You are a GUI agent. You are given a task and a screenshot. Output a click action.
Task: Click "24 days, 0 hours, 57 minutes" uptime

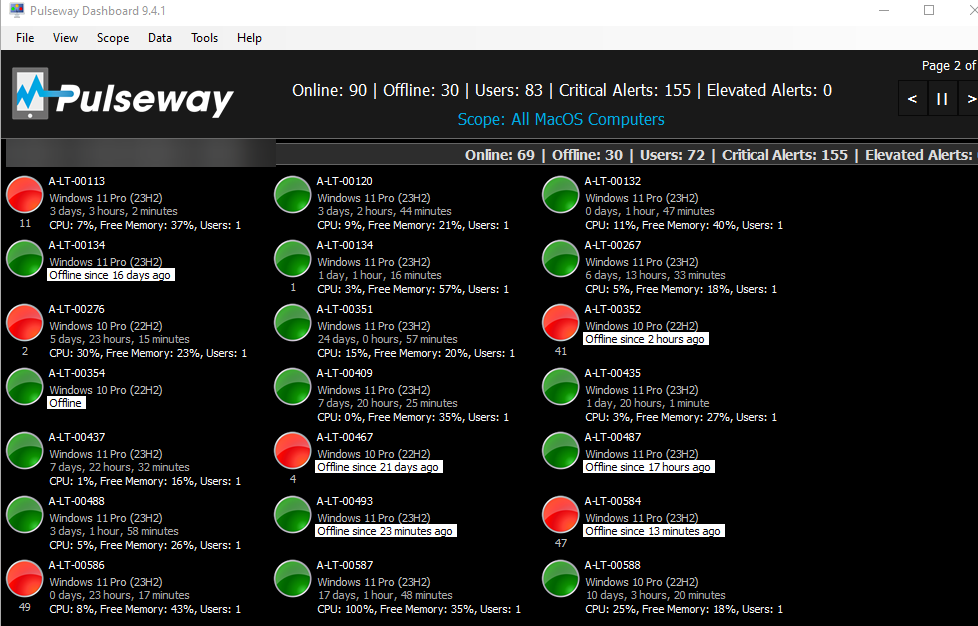click(x=387, y=339)
